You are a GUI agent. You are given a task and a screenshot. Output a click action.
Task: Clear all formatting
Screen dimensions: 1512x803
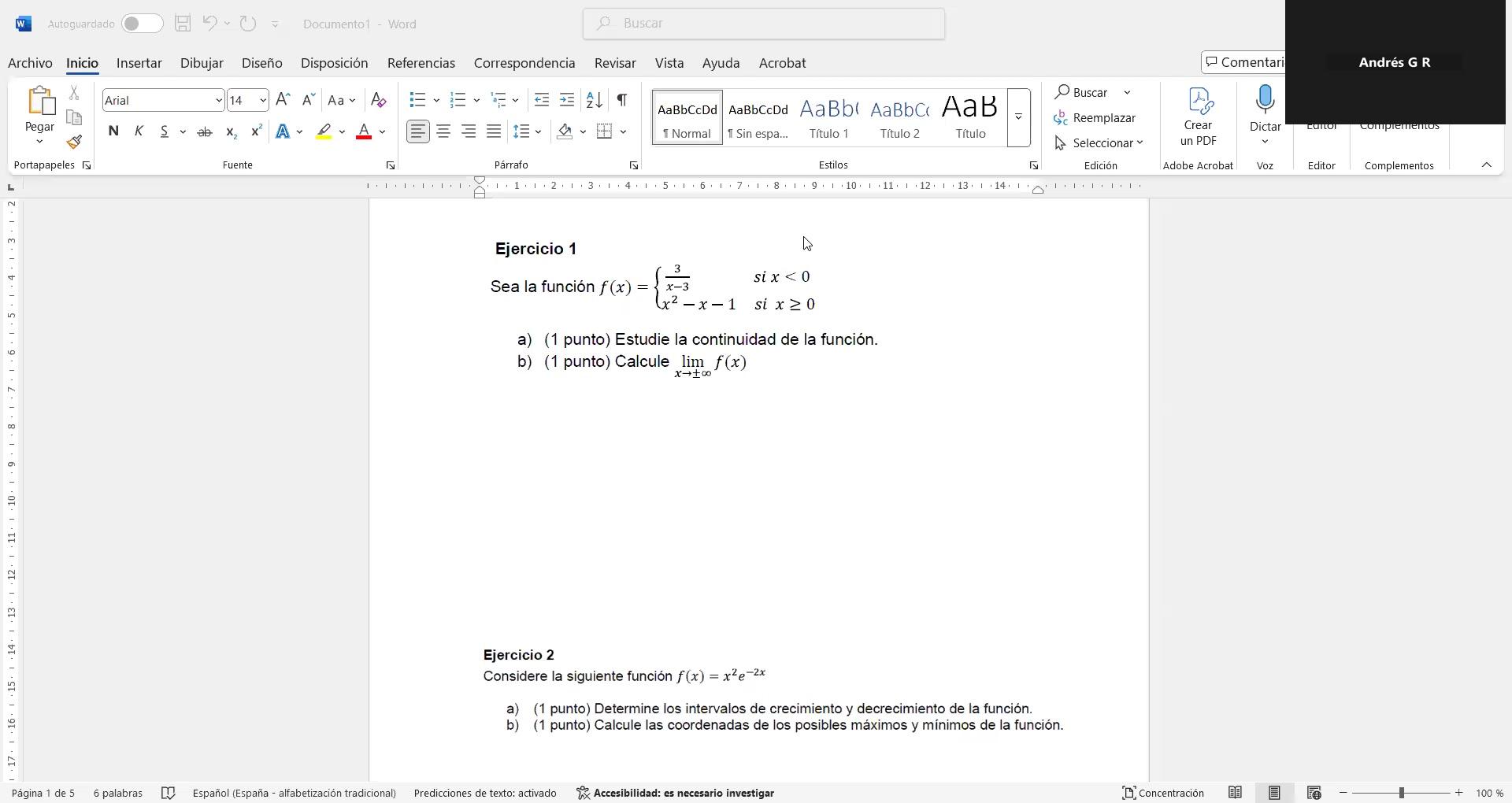tap(379, 100)
